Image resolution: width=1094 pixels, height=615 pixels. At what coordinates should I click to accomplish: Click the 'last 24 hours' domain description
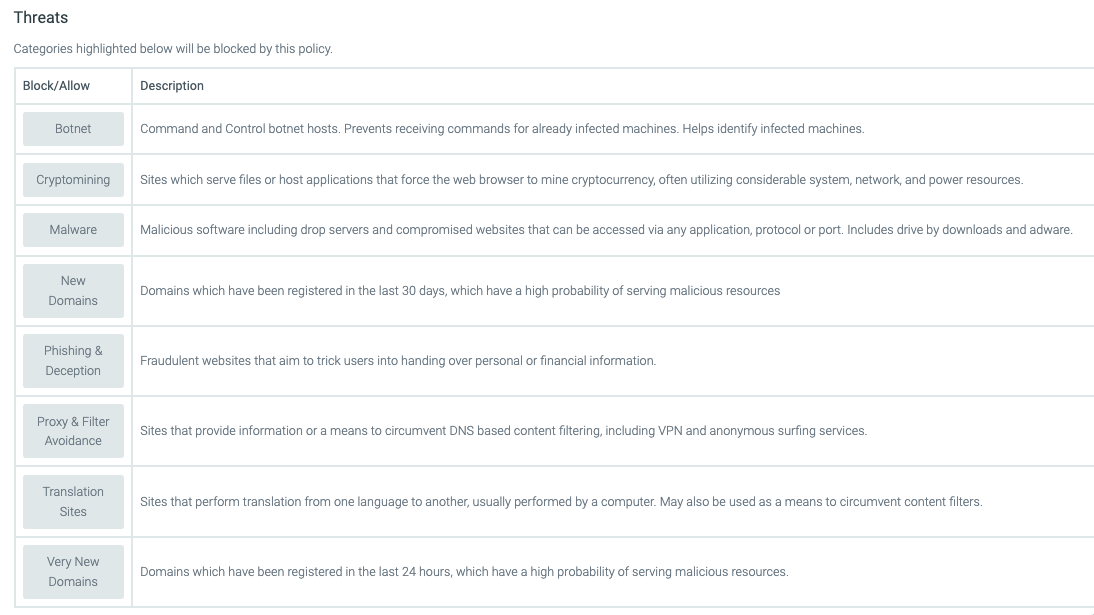coord(465,572)
